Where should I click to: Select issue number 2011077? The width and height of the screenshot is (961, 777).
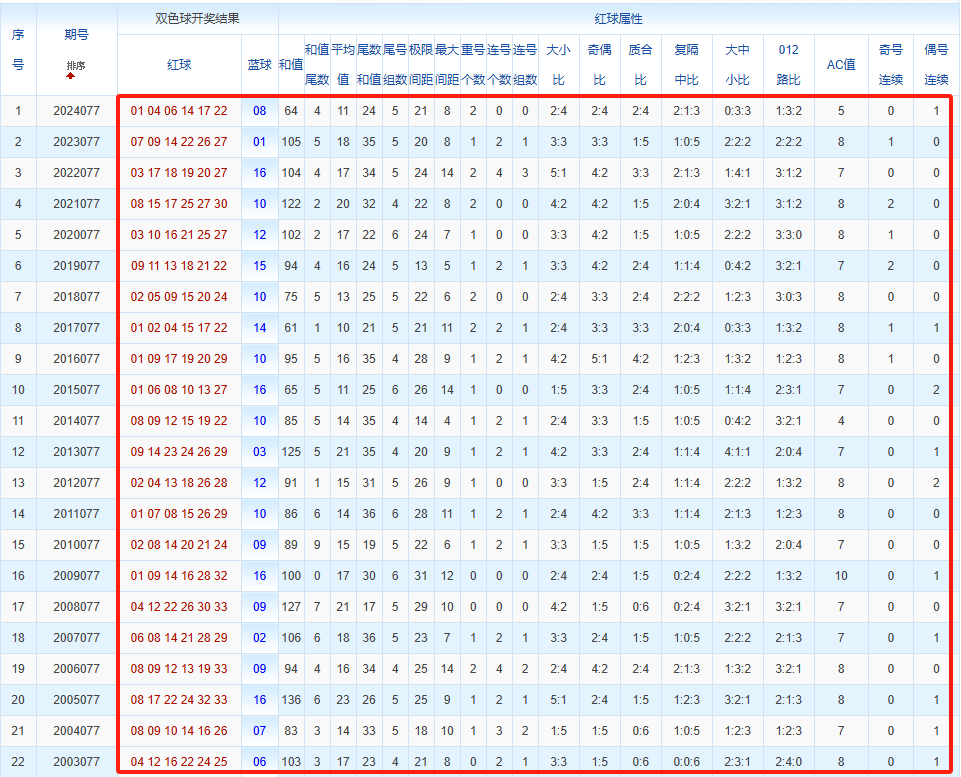coord(77,514)
